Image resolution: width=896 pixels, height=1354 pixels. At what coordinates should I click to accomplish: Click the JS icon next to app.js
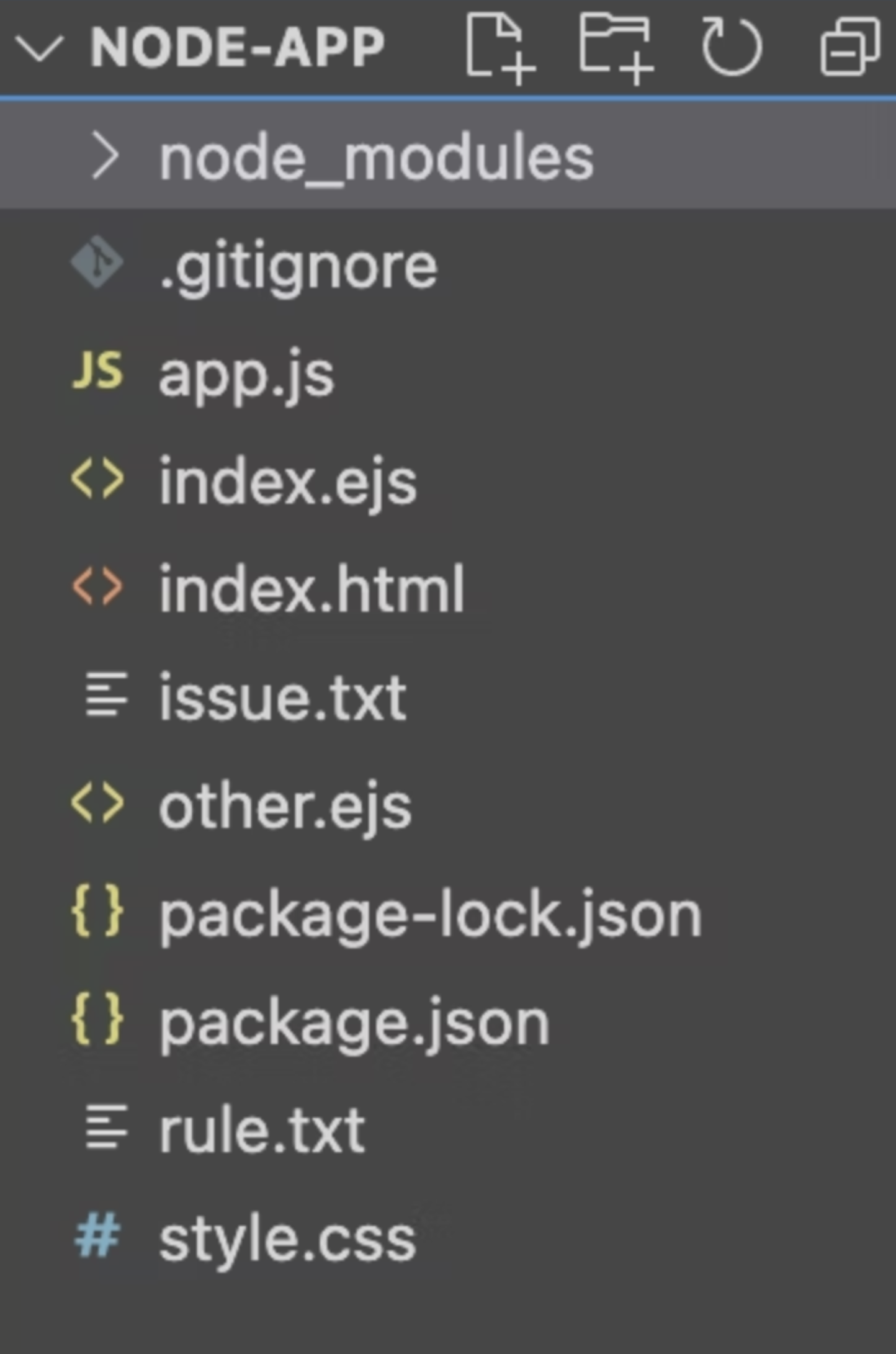coord(97,370)
